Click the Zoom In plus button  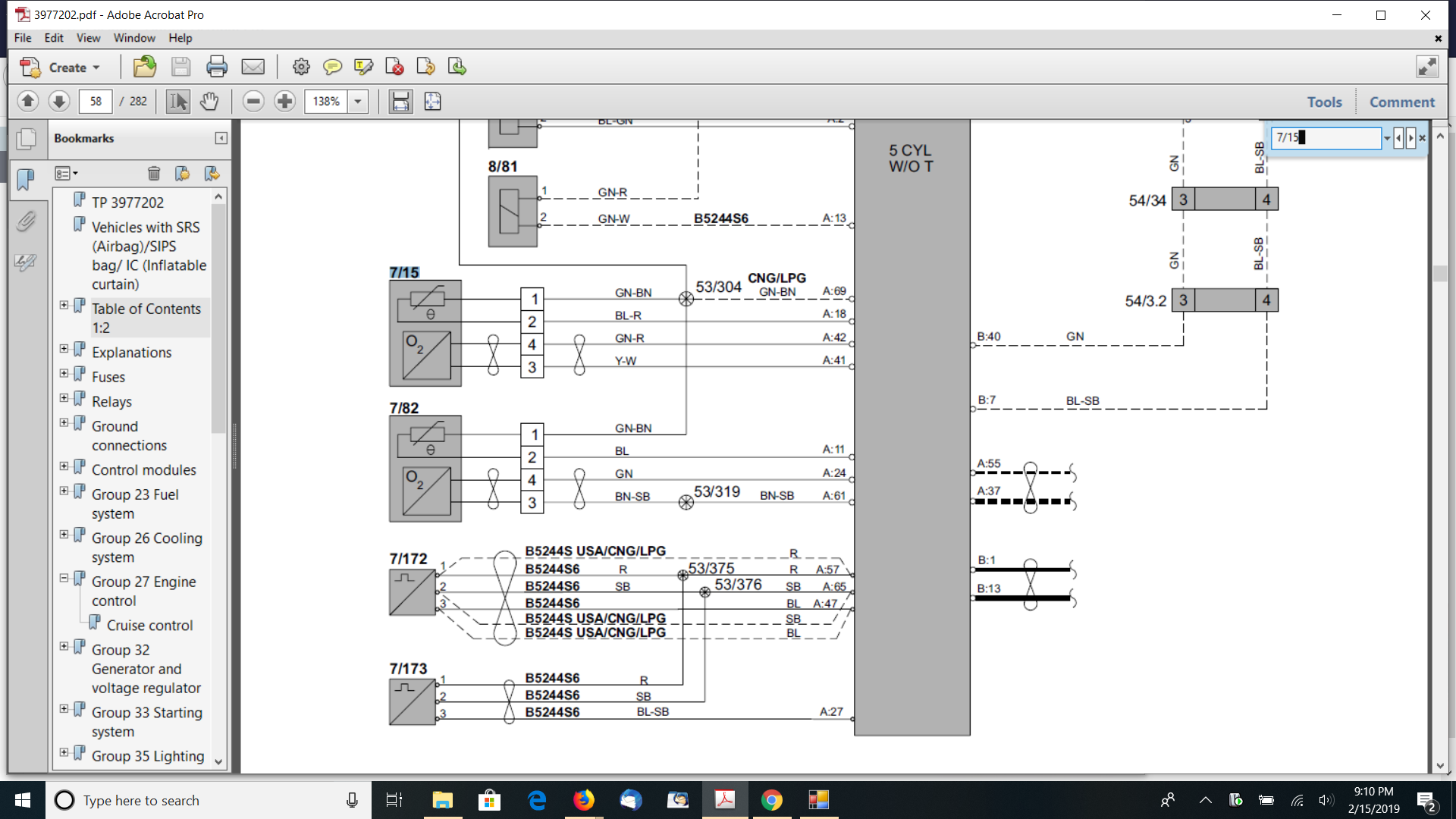click(284, 101)
